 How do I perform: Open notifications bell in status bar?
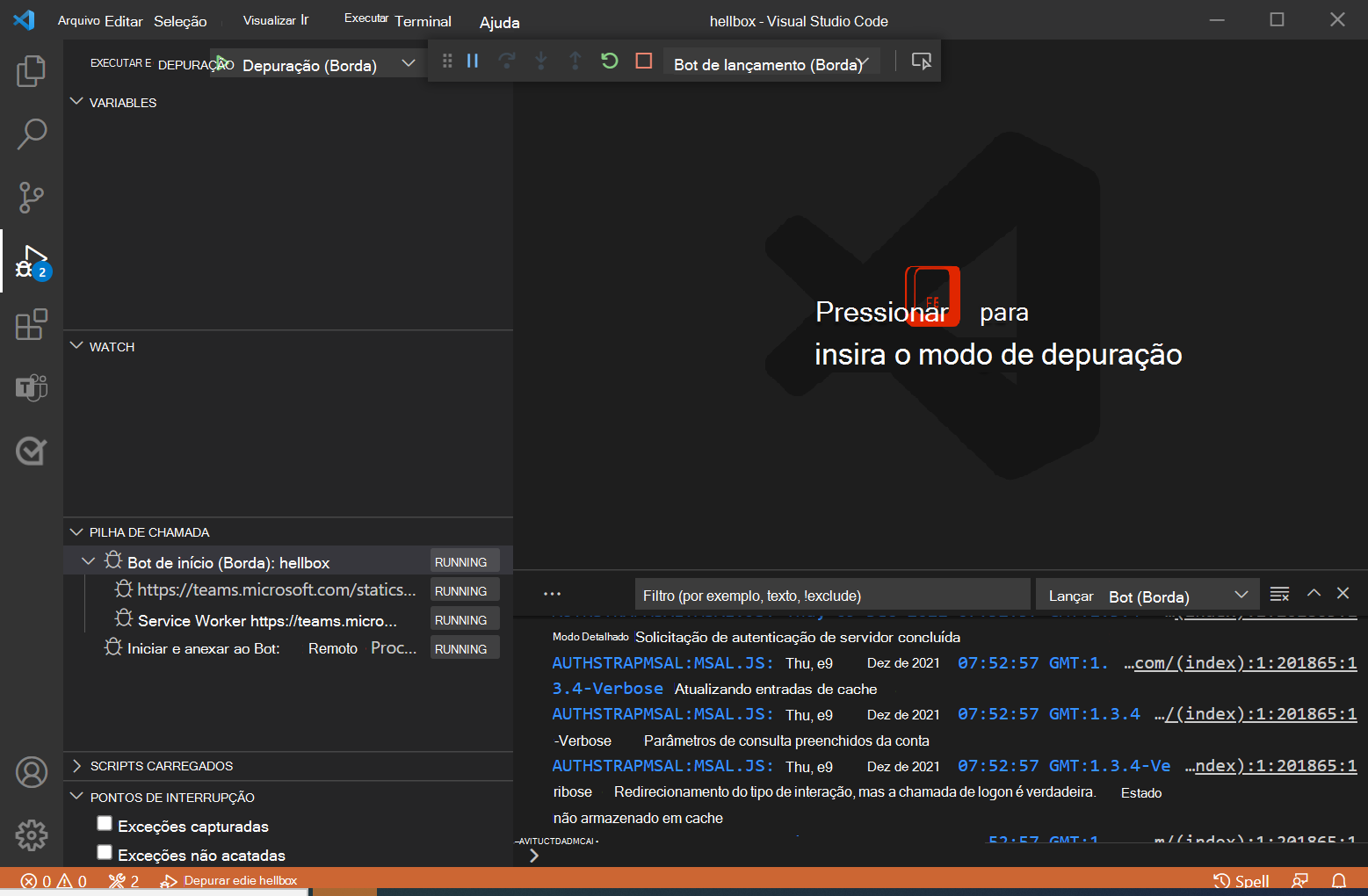click(1339, 881)
